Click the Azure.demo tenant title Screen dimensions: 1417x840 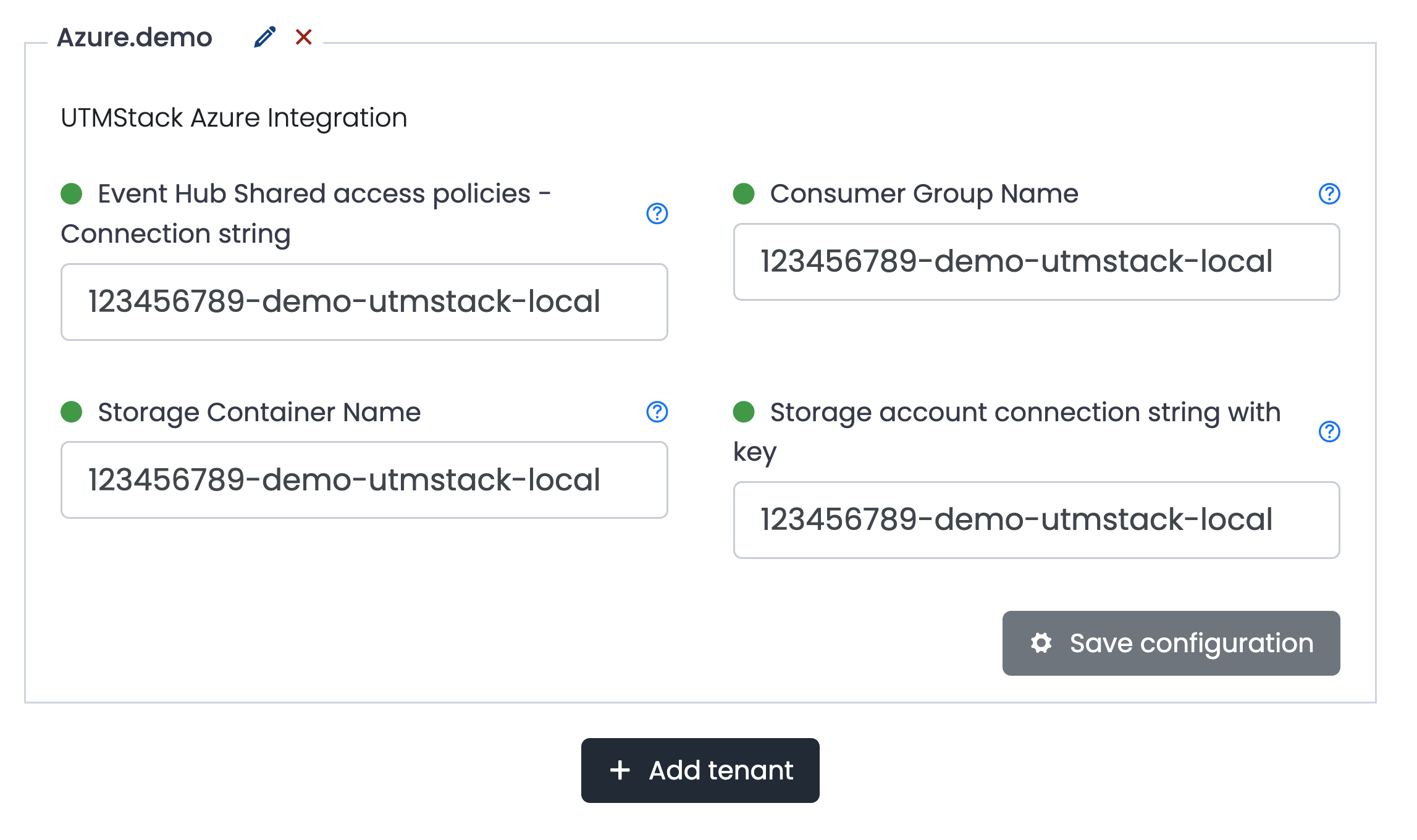coord(135,38)
